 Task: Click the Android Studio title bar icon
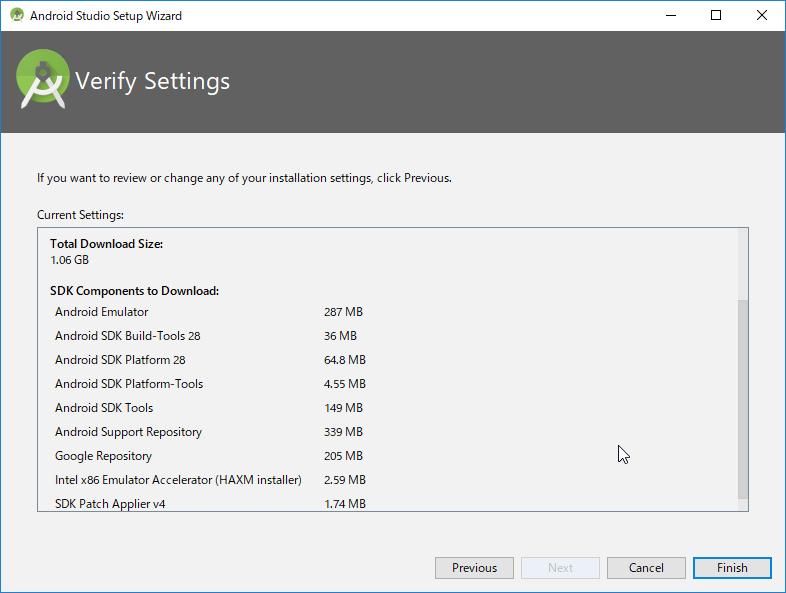[17, 15]
